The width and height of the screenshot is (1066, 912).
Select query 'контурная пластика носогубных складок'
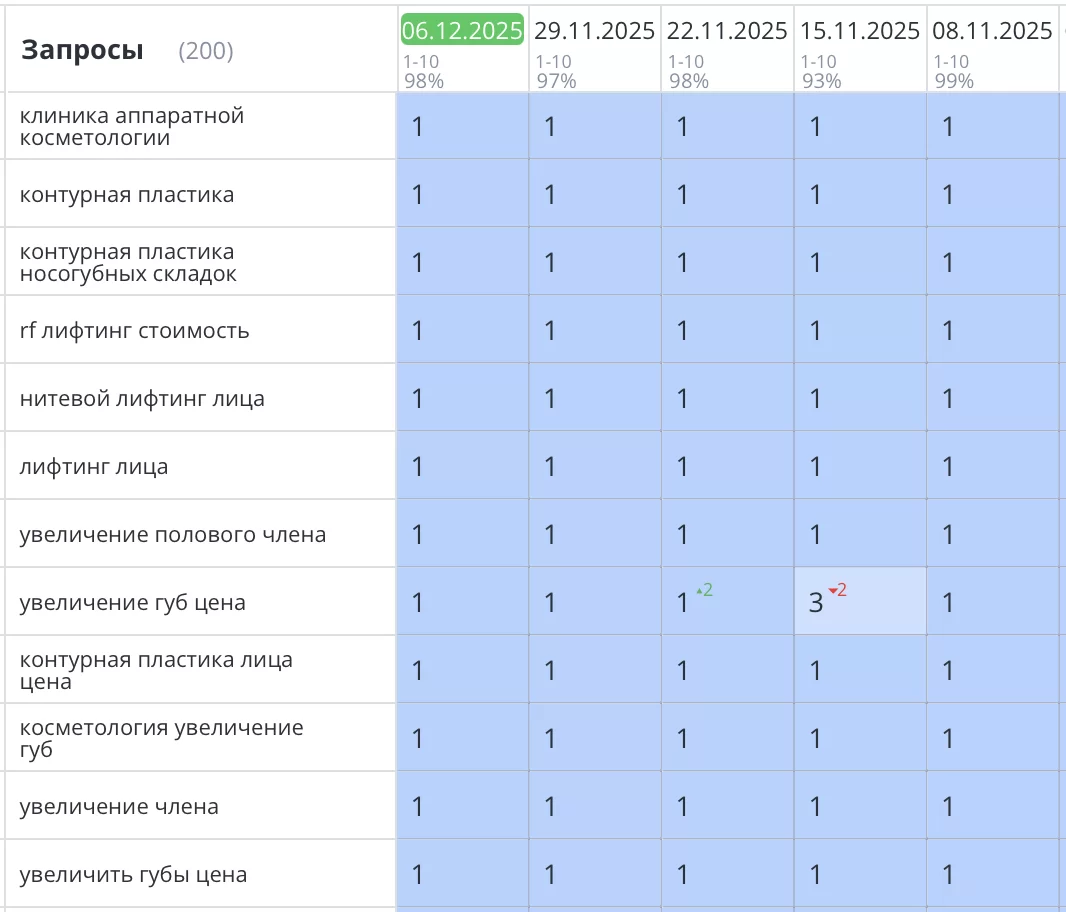(x=128, y=262)
